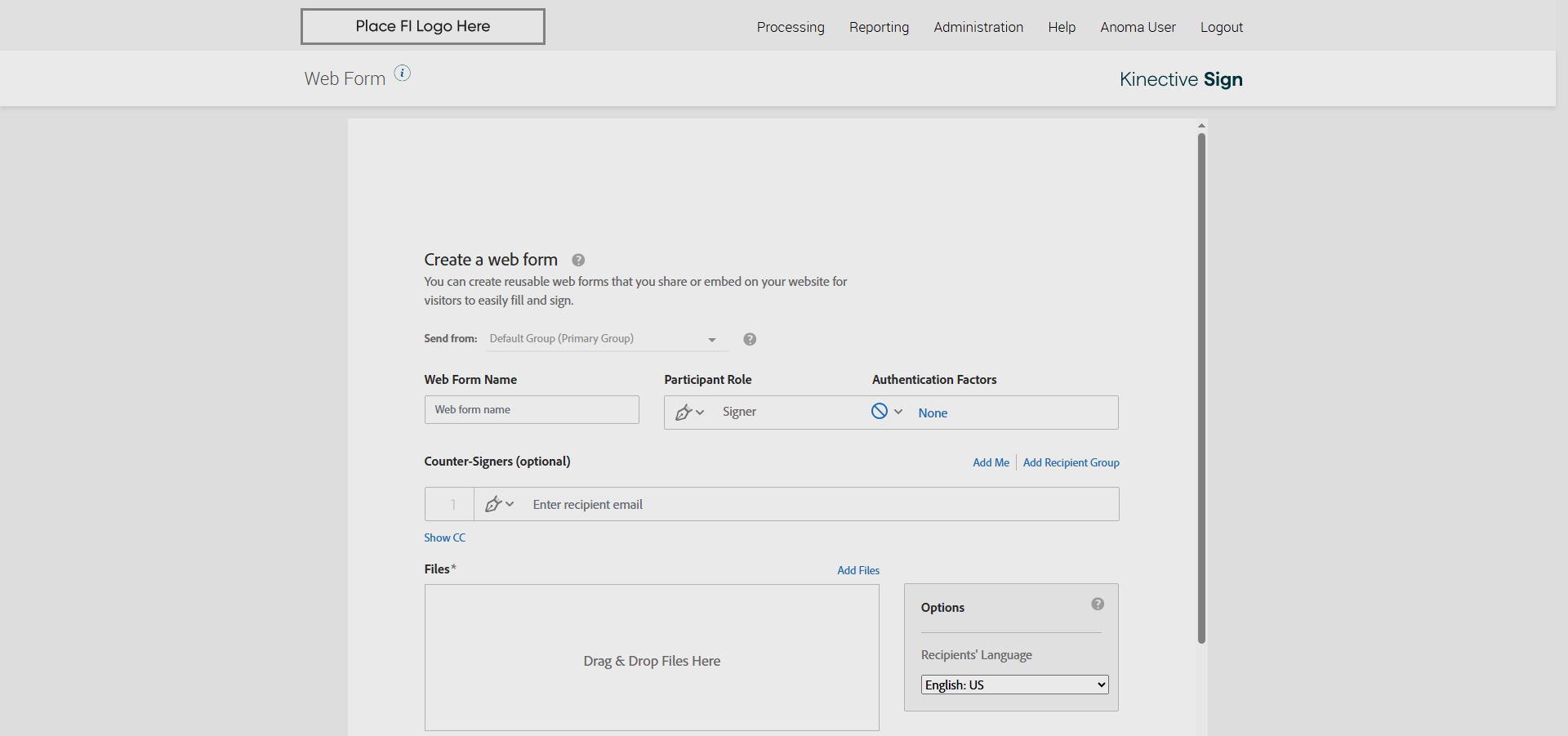Screen dimensions: 1568x736
Task: Click help icon next to Send from
Action: coord(750,339)
